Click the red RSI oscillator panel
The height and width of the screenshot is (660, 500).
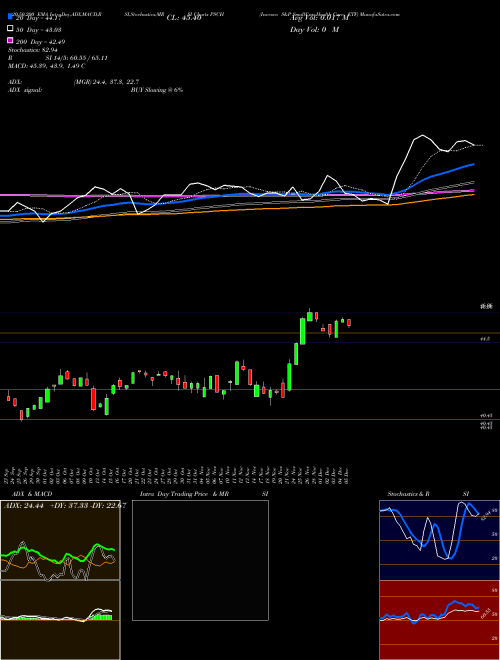coord(439,620)
